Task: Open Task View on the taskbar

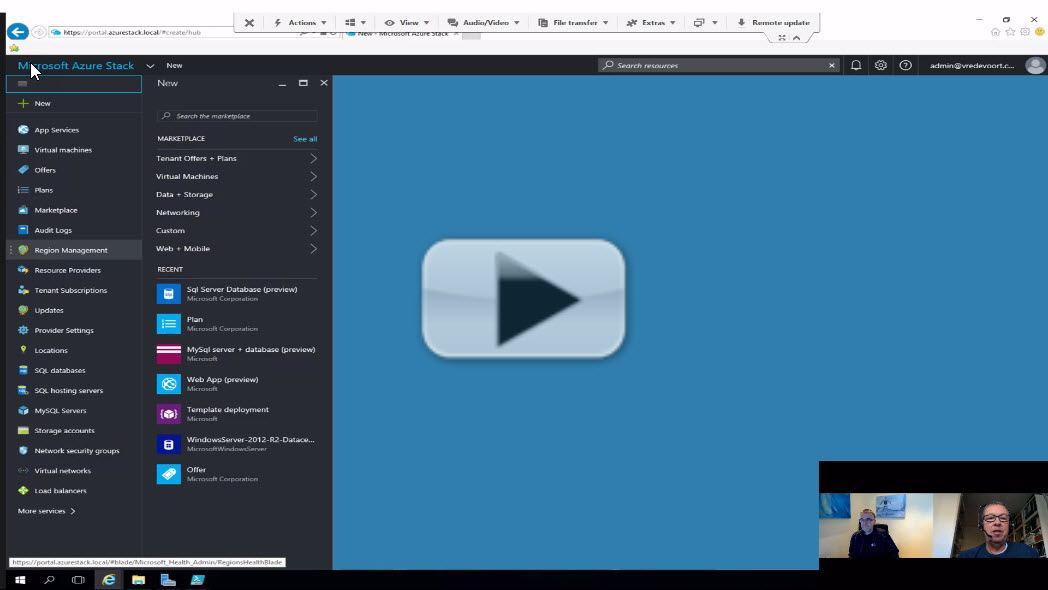Action: 78,580
